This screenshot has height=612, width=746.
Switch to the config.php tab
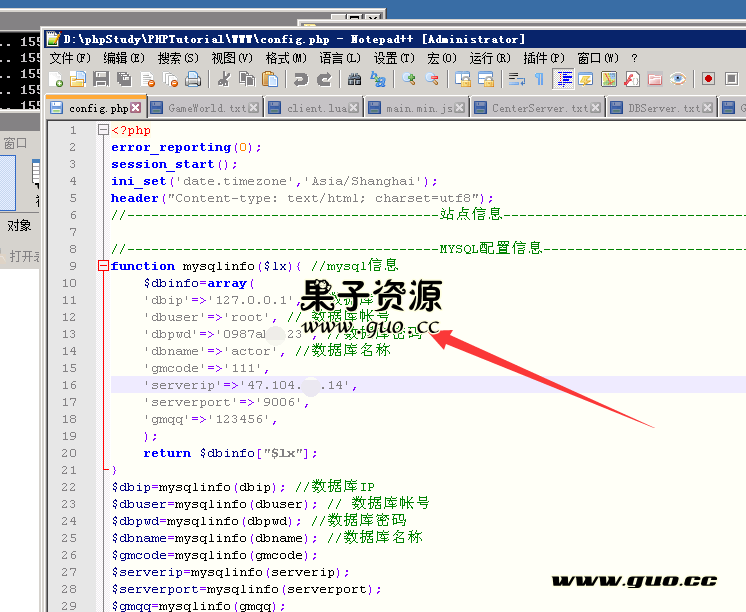(x=98, y=109)
